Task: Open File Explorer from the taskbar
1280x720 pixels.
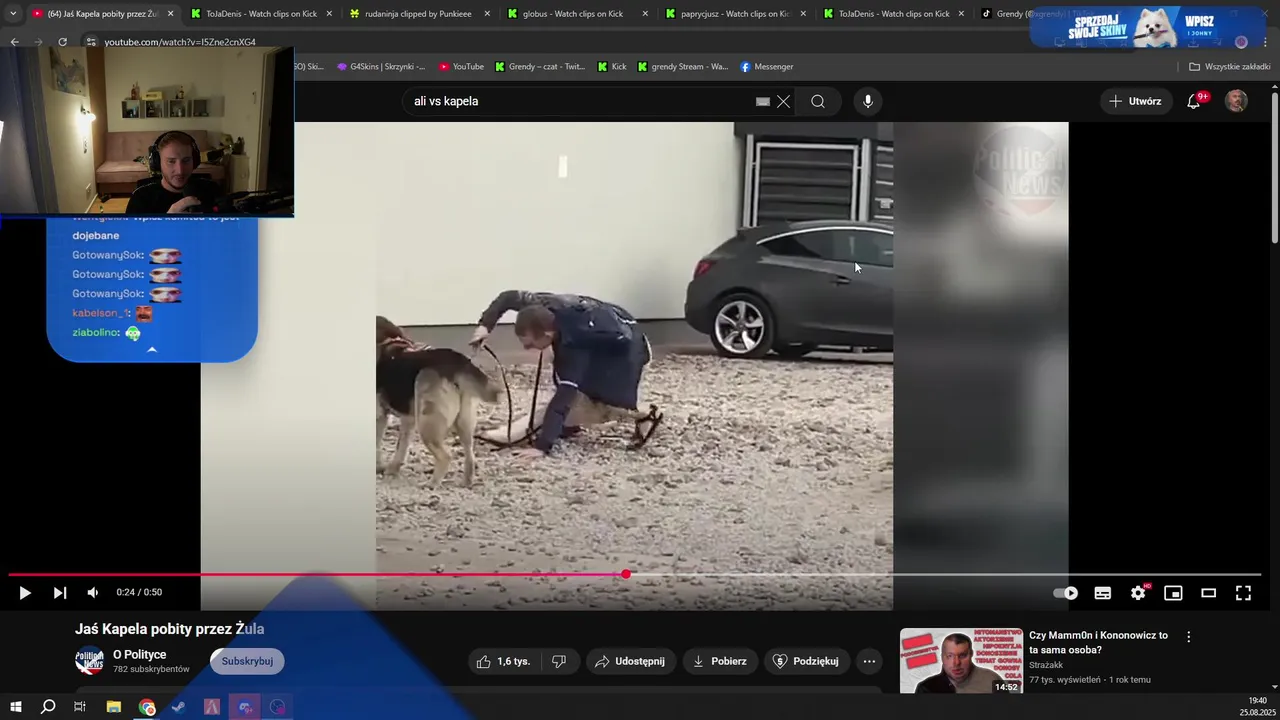Action: click(x=114, y=707)
